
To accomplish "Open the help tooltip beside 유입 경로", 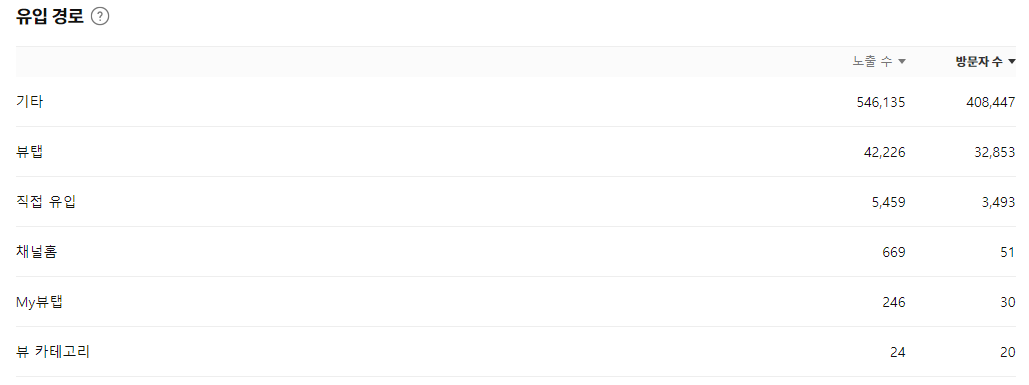I will click(x=100, y=17).
